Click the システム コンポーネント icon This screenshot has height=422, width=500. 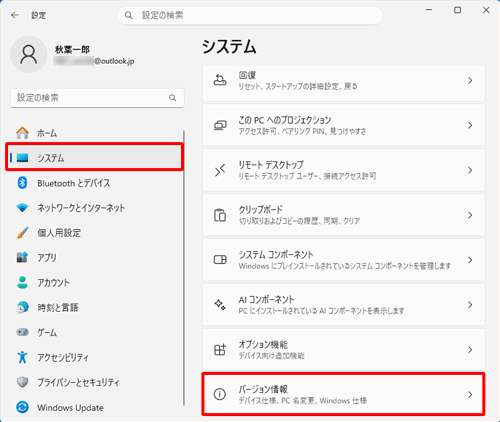[220, 260]
